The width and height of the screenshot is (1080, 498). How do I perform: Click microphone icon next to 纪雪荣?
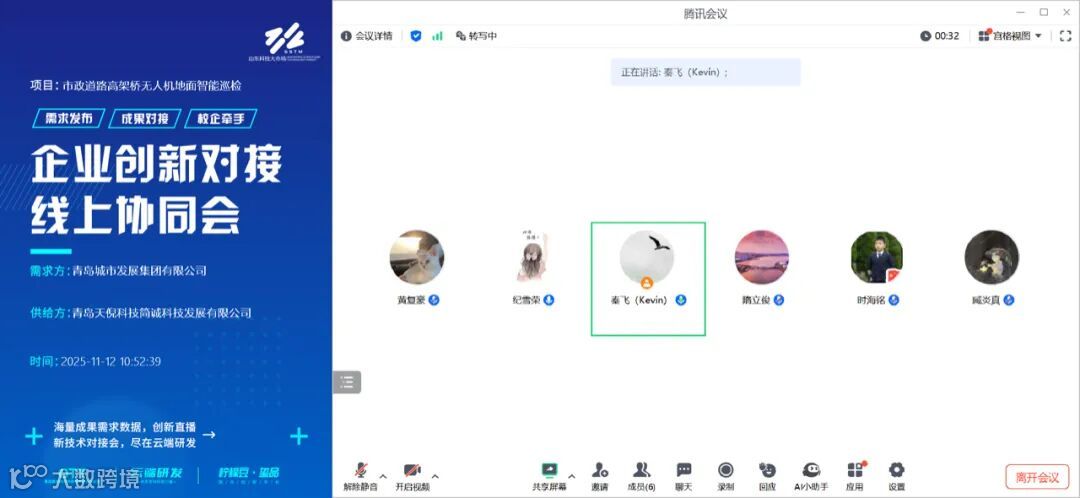tap(549, 300)
